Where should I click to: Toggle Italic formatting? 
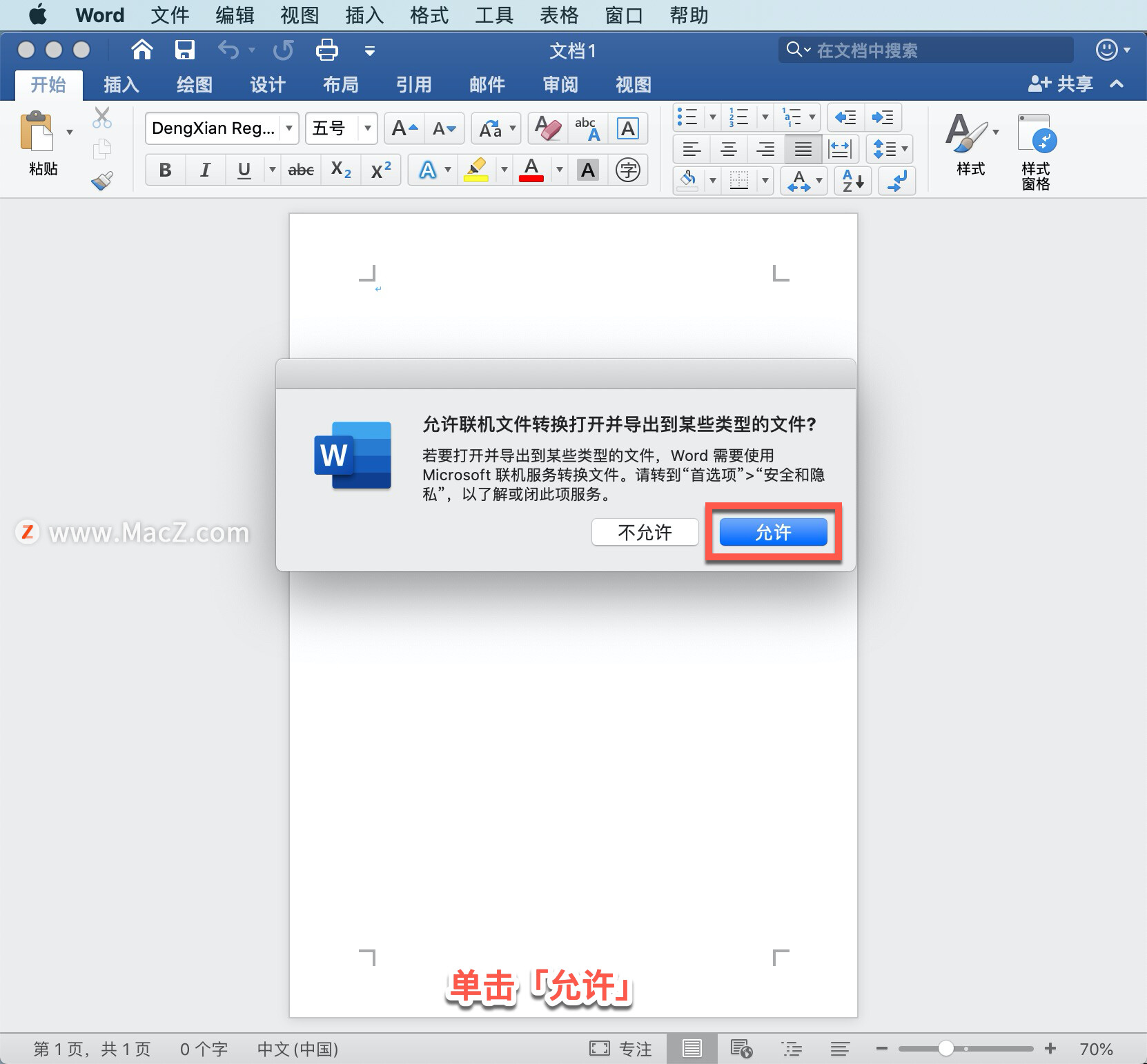(205, 170)
